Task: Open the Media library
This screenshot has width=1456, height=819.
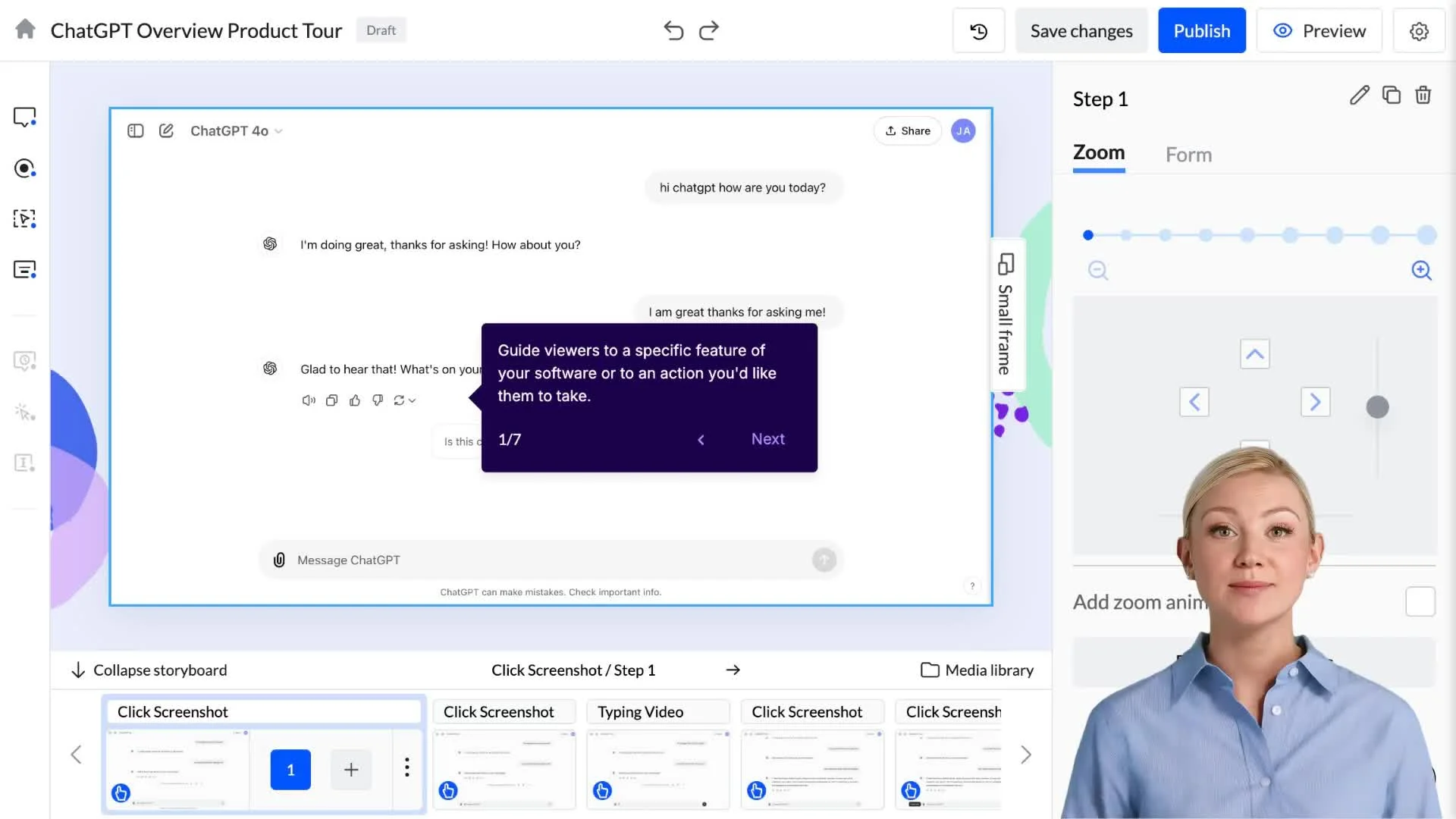Action: point(977,670)
